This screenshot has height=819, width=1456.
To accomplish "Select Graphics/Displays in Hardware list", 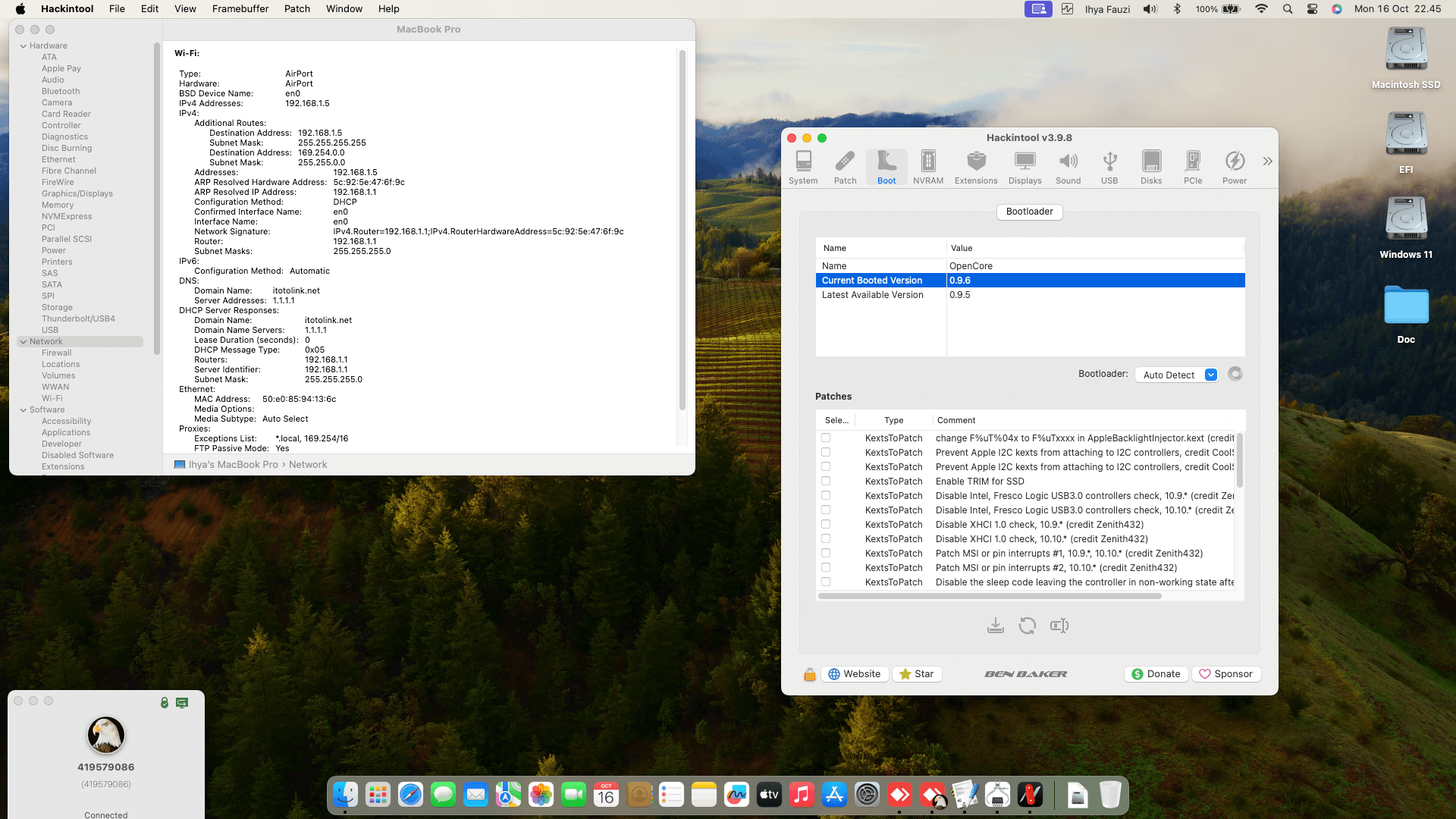I will point(77,193).
